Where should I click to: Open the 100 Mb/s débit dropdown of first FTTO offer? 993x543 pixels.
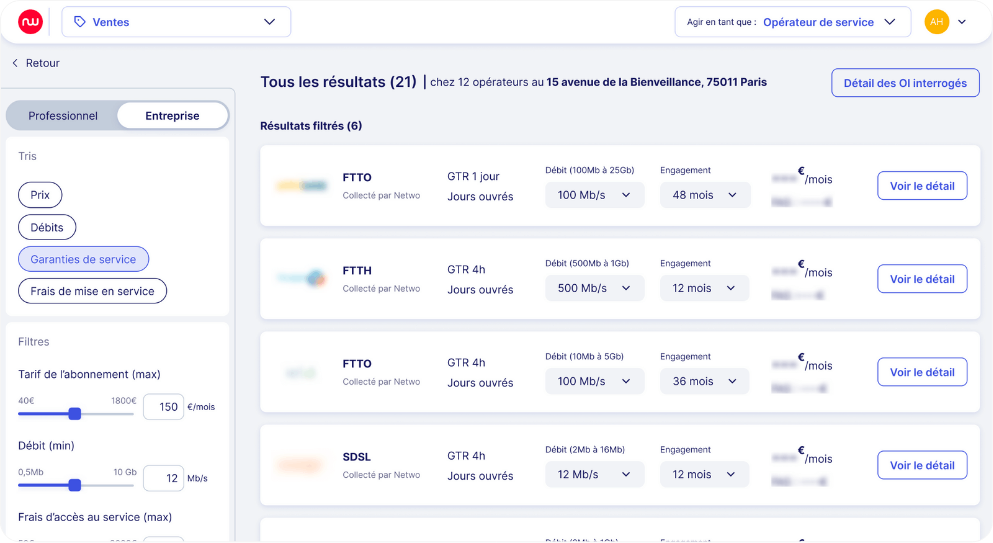point(595,195)
